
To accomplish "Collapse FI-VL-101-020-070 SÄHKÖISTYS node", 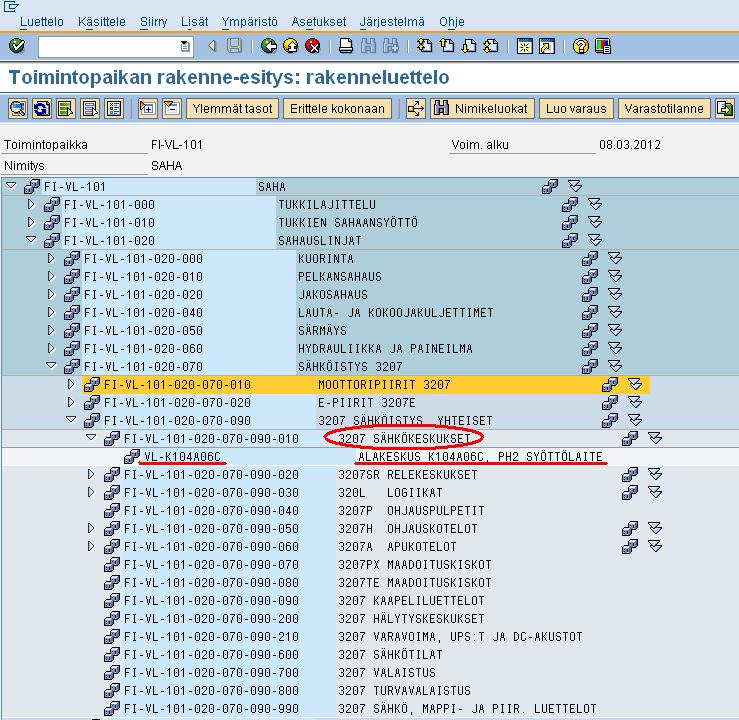I will click(x=51, y=366).
